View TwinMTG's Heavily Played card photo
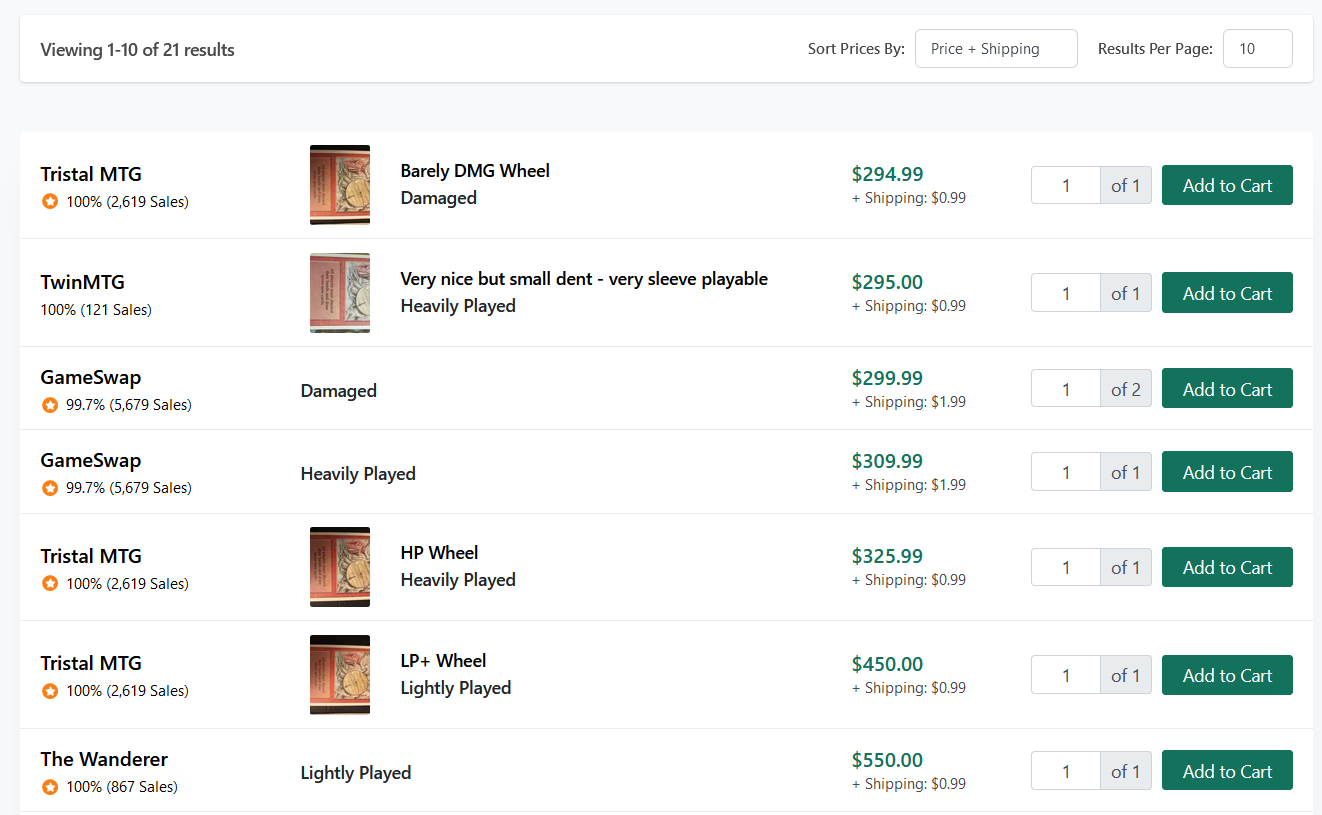This screenshot has height=815, width=1322. pyautogui.click(x=340, y=293)
